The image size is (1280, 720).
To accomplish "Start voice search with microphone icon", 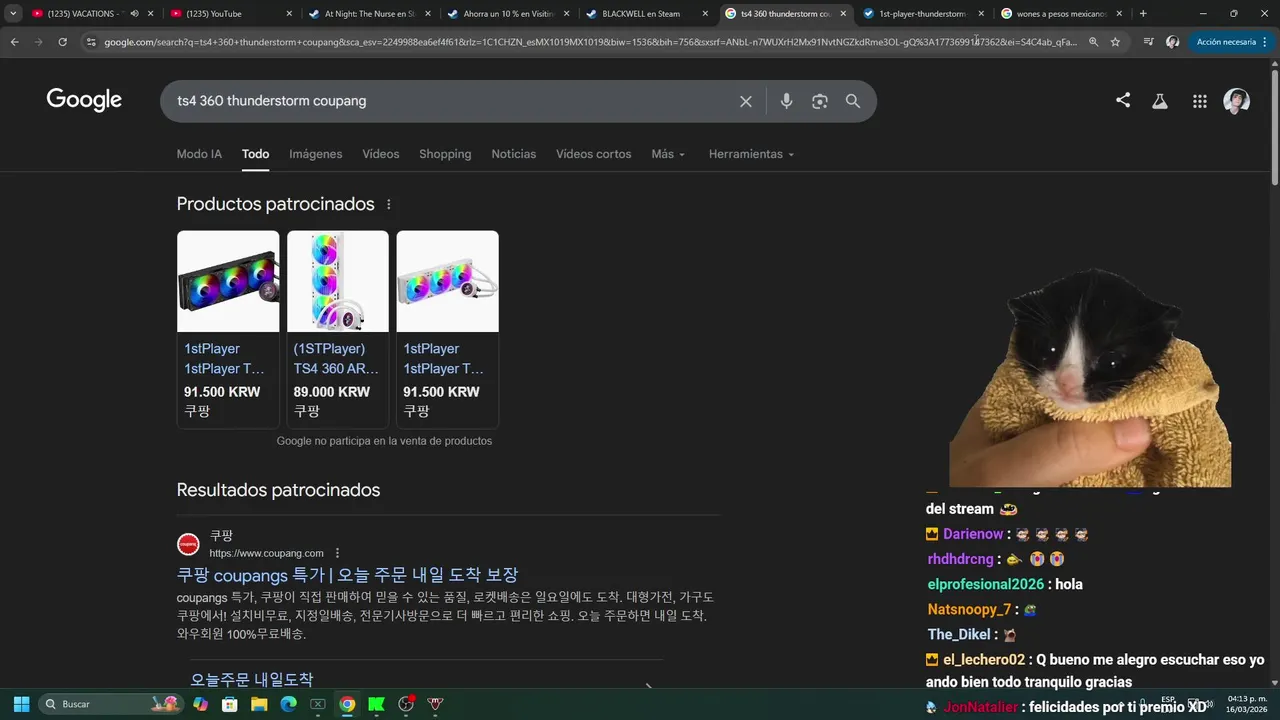I will click(786, 101).
